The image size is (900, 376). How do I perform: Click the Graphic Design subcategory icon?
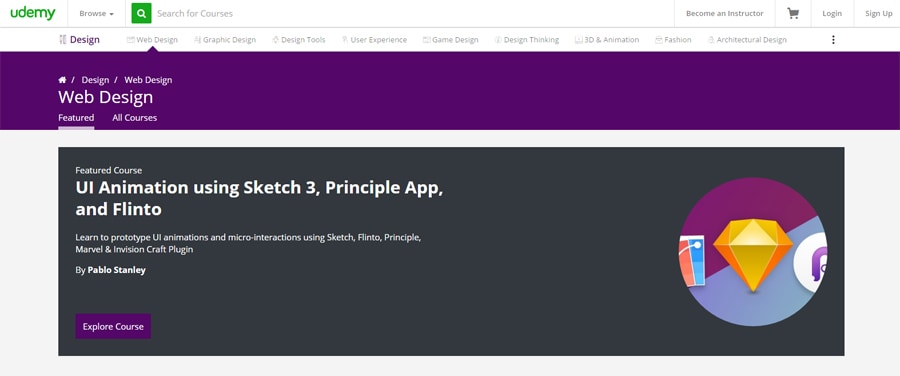tap(197, 40)
